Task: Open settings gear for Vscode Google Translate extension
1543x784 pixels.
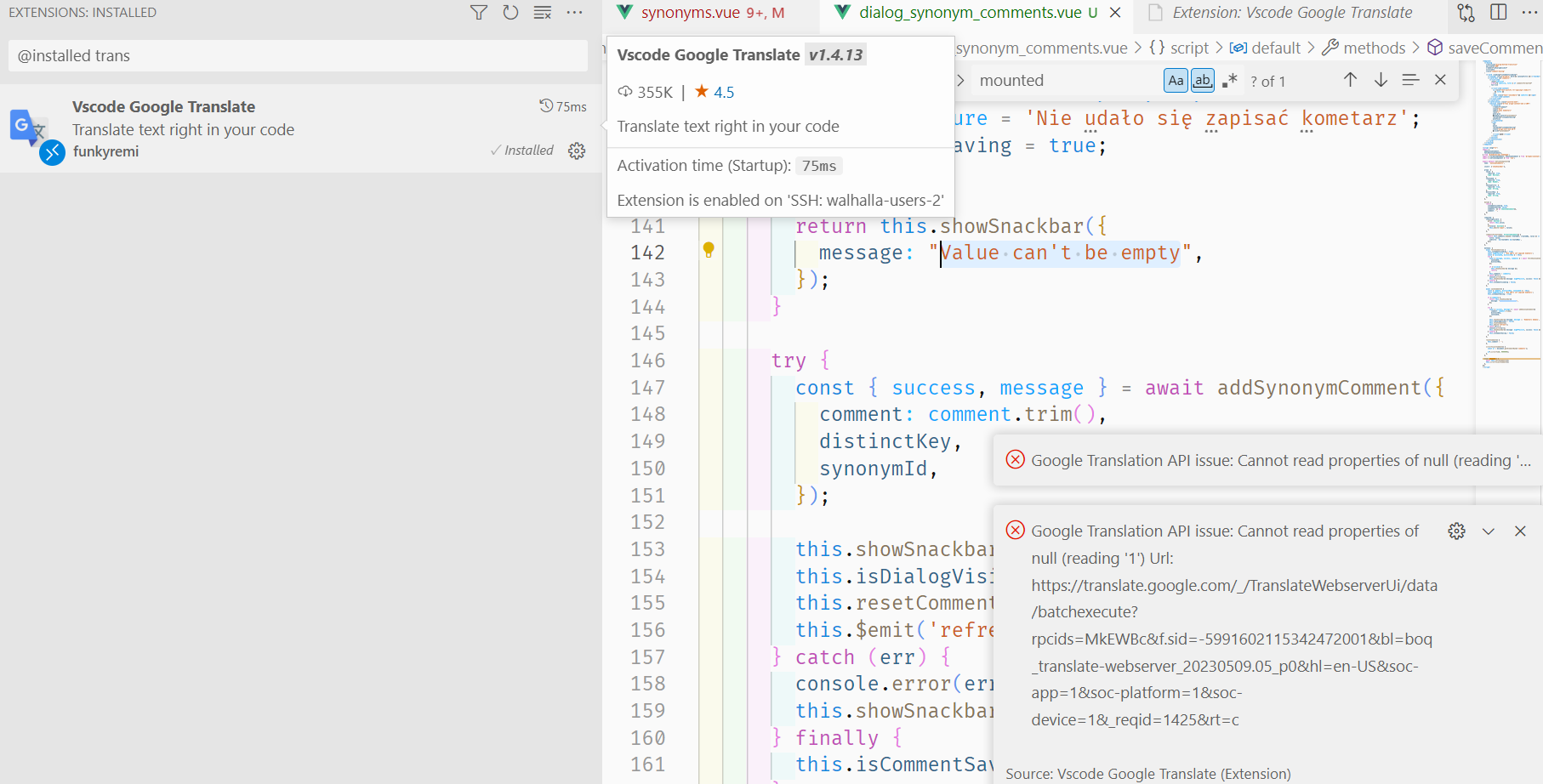Action: coord(577,151)
